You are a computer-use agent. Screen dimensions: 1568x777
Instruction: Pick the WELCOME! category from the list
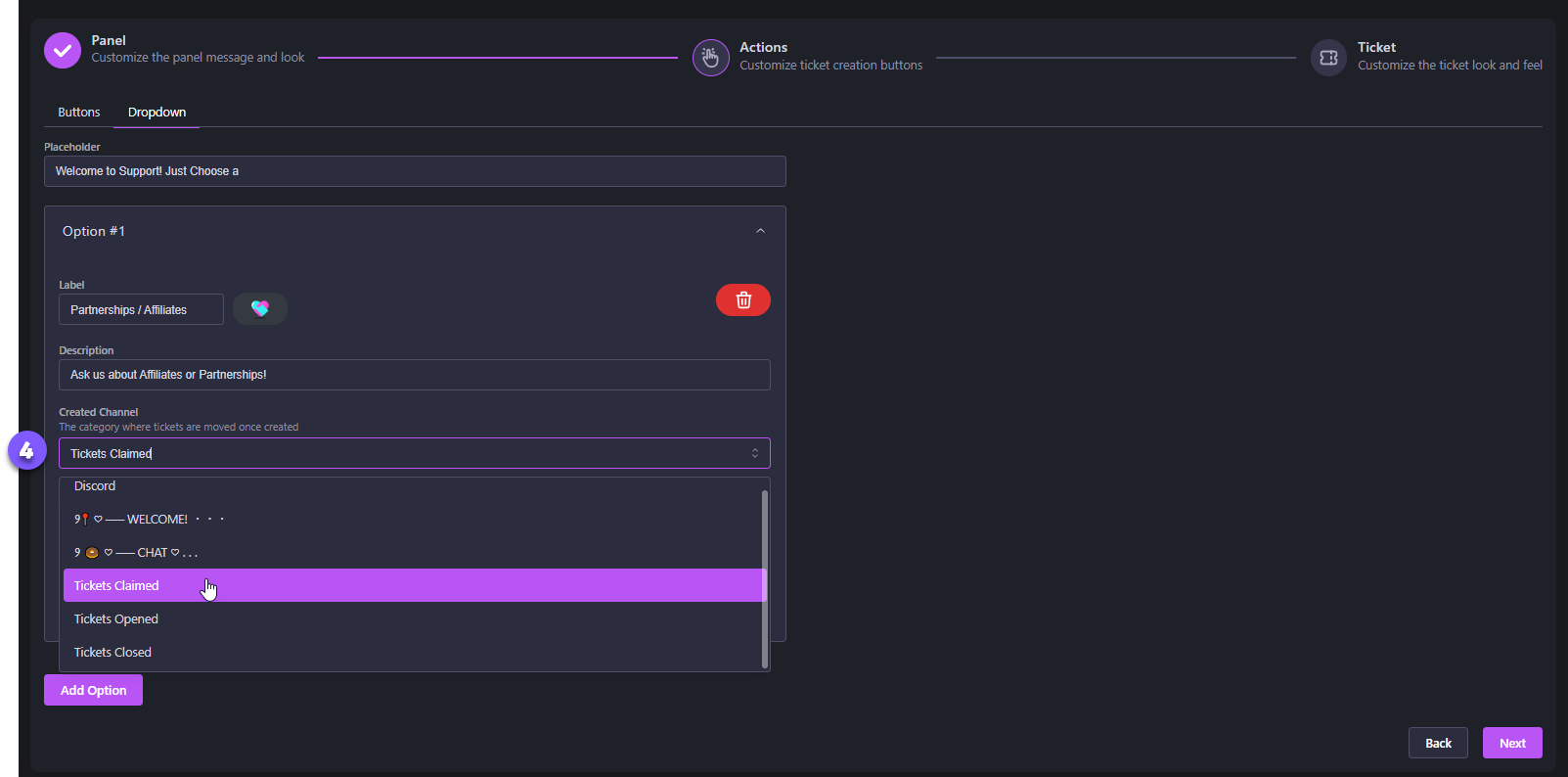coord(157,520)
